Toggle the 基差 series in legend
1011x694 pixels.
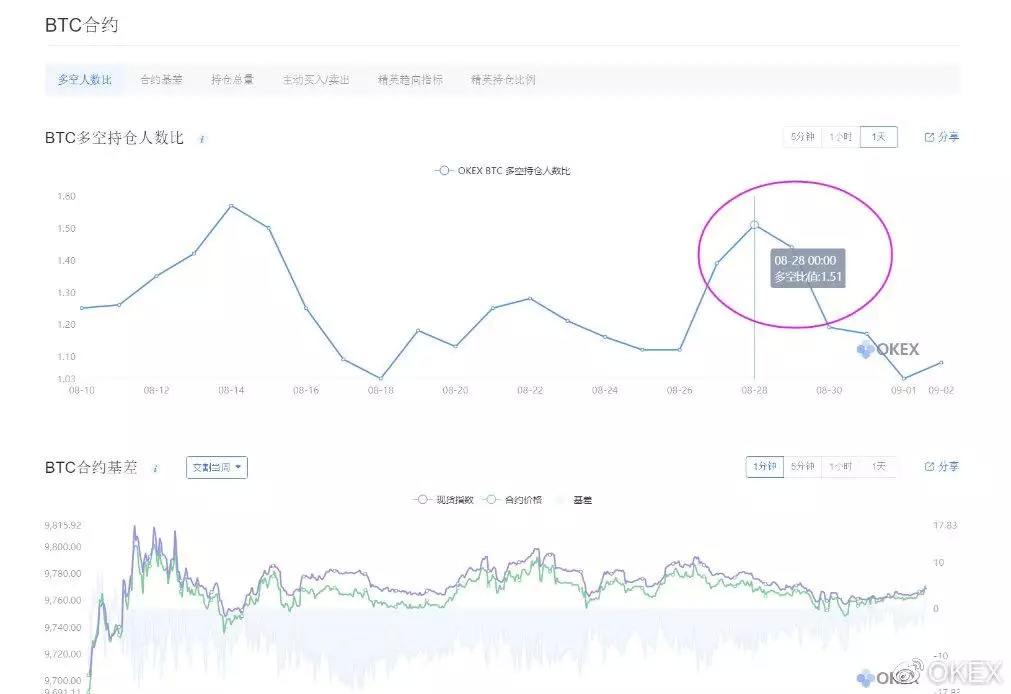tap(575, 499)
